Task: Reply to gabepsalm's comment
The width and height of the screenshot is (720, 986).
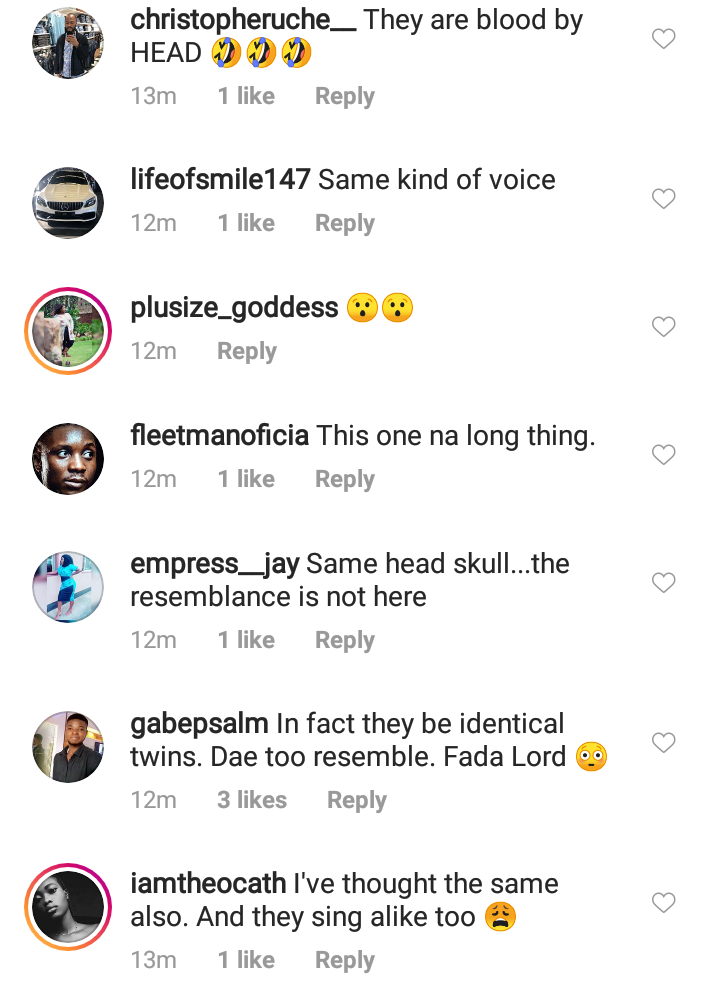Action: 357,800
